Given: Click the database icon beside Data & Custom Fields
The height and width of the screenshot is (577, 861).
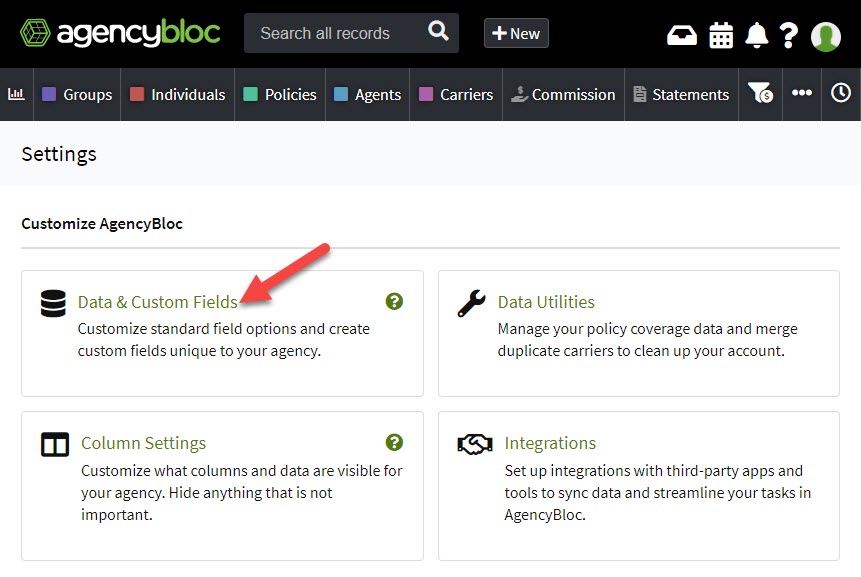Looking at the screenshot, I should [x=53, y=302].
